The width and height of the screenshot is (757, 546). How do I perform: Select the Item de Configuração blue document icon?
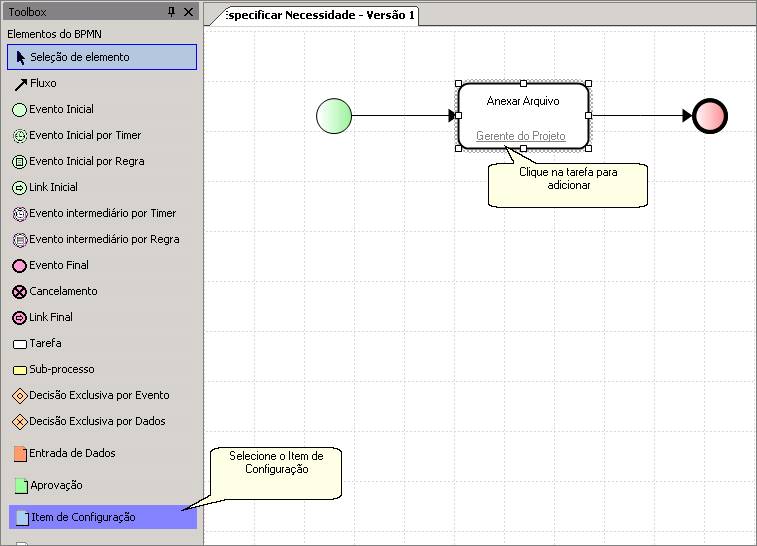(x=22, y=518)
